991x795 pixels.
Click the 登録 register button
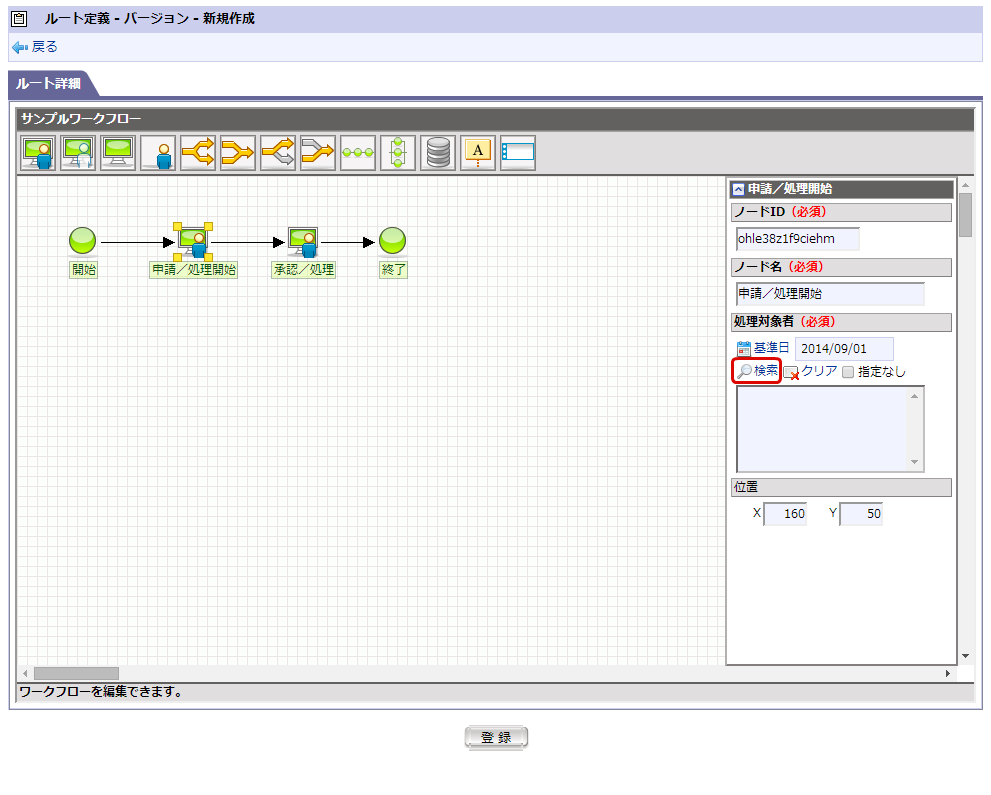pyautogui.click(x=496, y=737)
